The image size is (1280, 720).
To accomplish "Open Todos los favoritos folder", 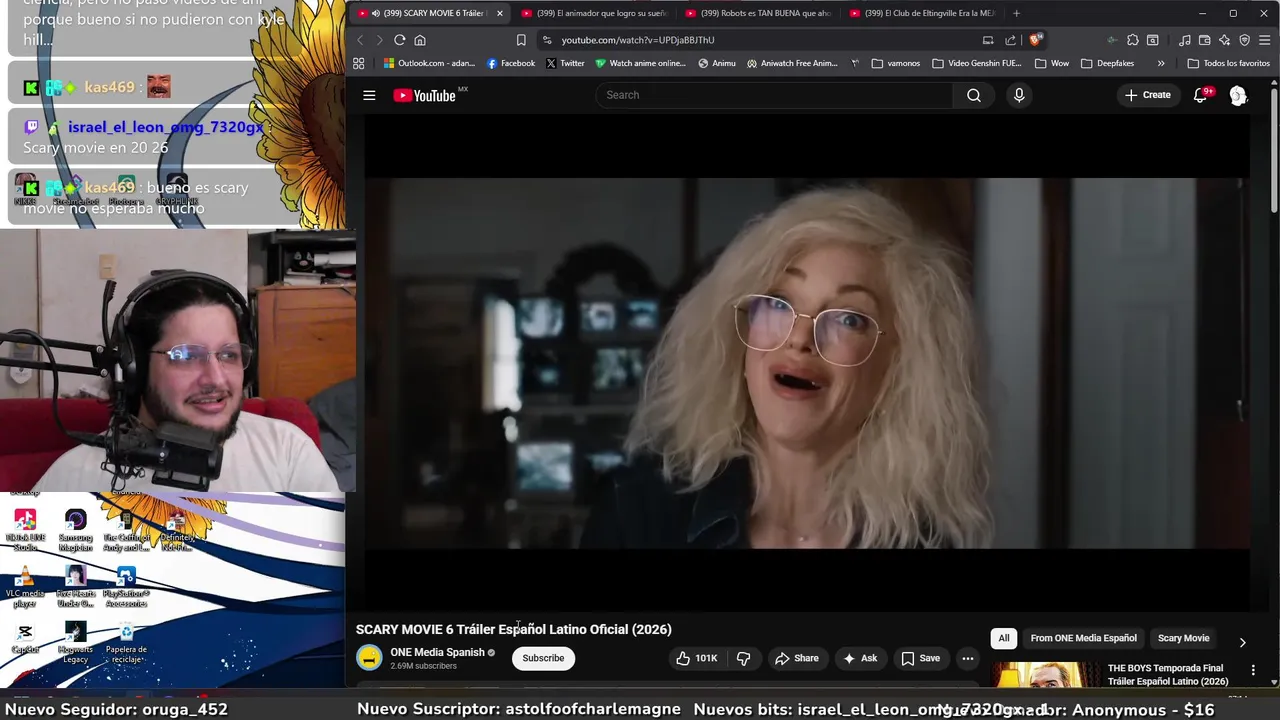I will (x=1229, y=63).
